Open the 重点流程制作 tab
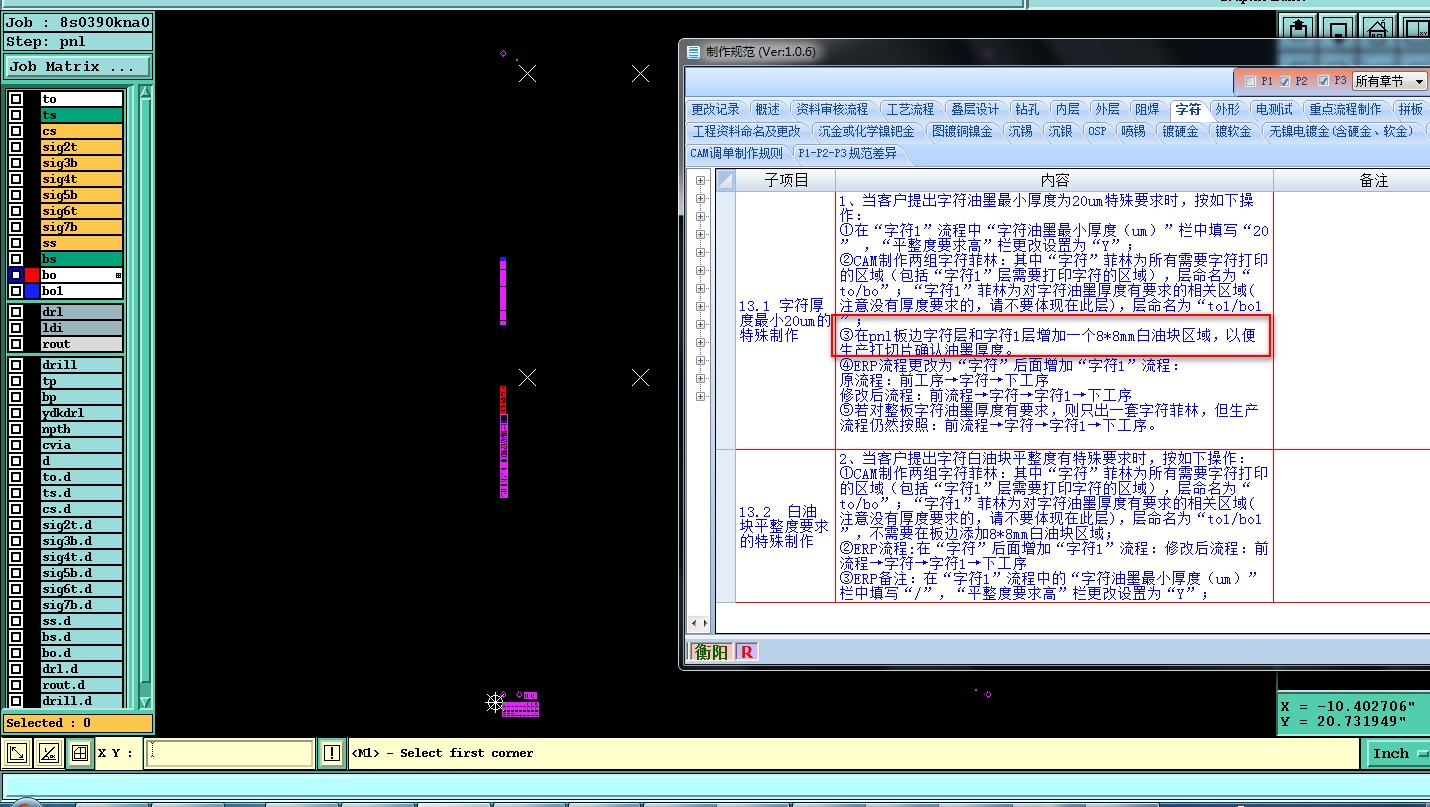The image size is (1430, 807). (x=1345, y=109)
